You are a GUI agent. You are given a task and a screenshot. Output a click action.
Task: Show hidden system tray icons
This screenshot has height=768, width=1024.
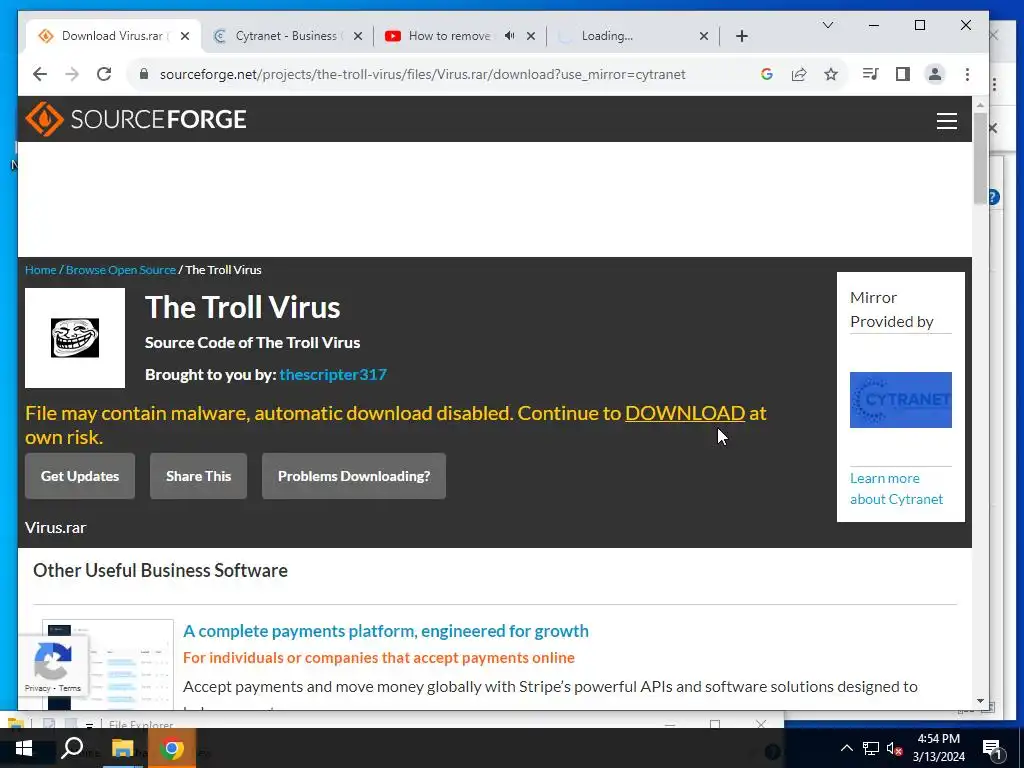pyautogui.click(x=846, y=748)
